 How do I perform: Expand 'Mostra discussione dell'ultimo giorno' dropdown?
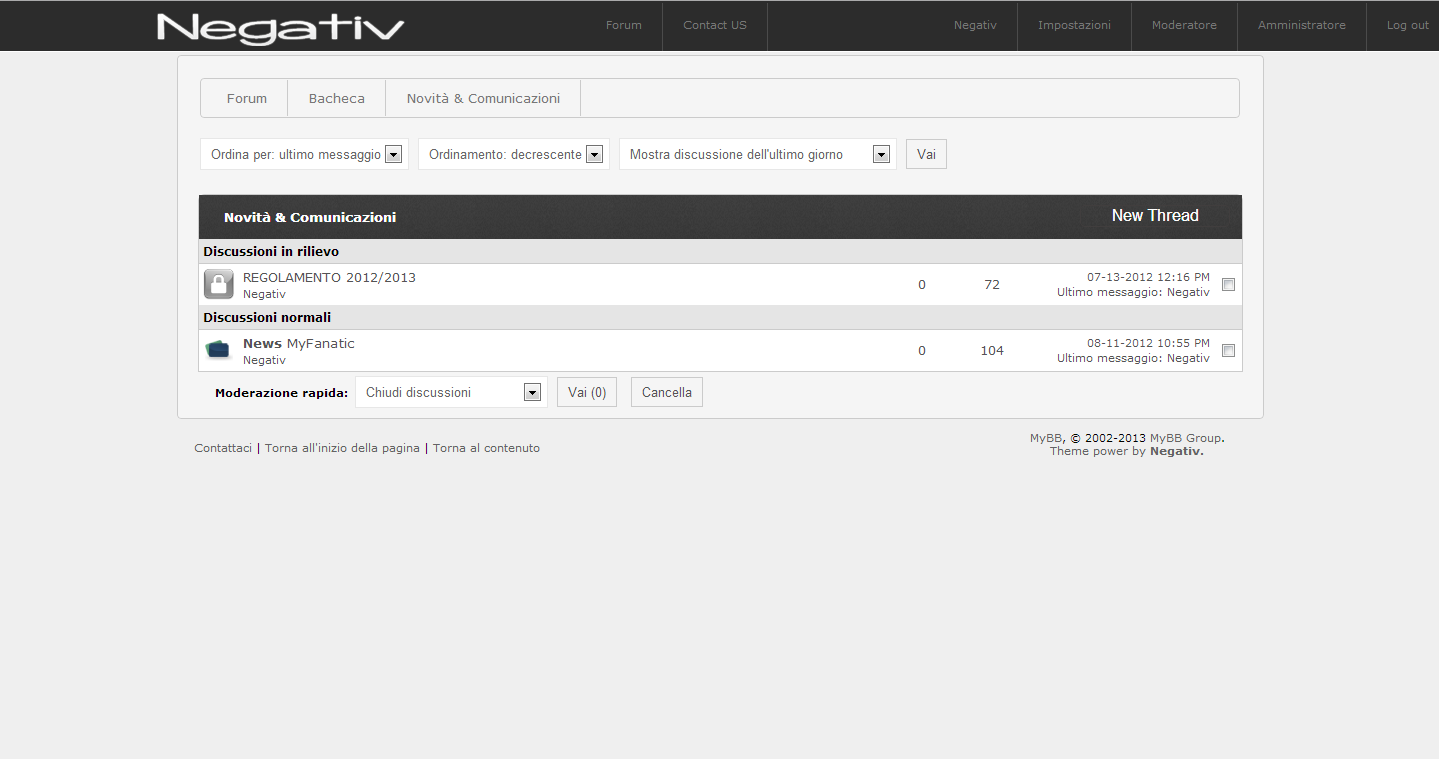click(x=758, y=154)
